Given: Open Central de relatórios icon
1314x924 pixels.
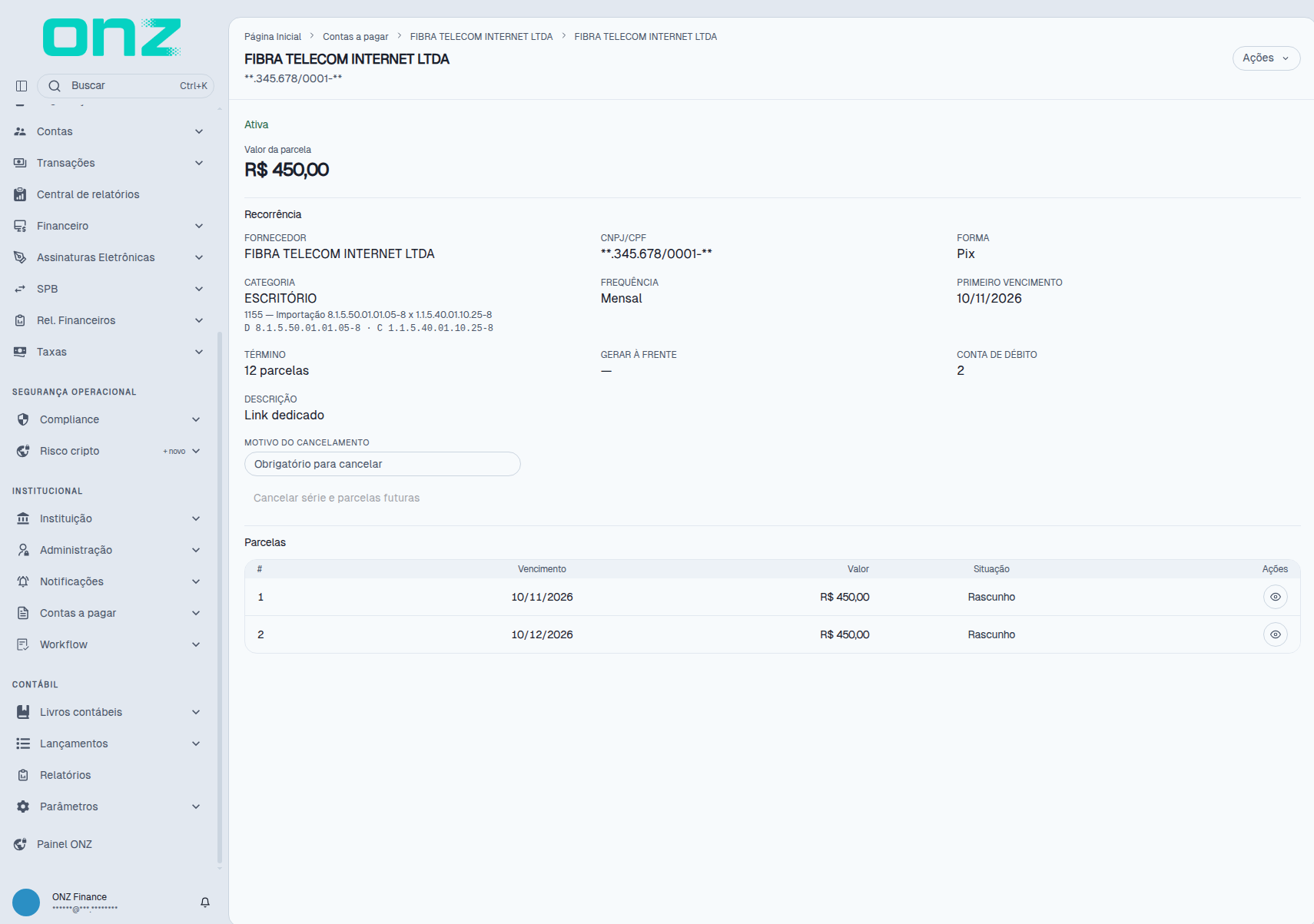Looking at the screenshot, I should (x=20, y=194).
